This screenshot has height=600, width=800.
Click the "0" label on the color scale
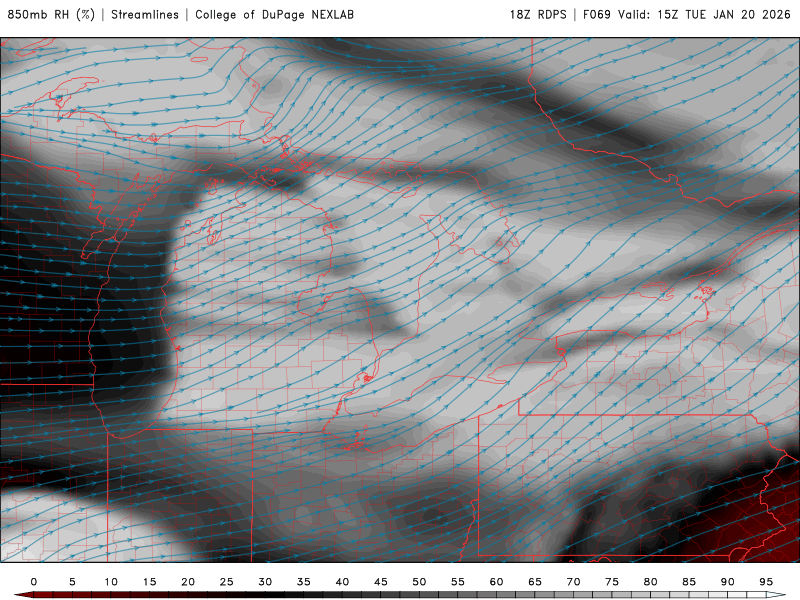34,582
